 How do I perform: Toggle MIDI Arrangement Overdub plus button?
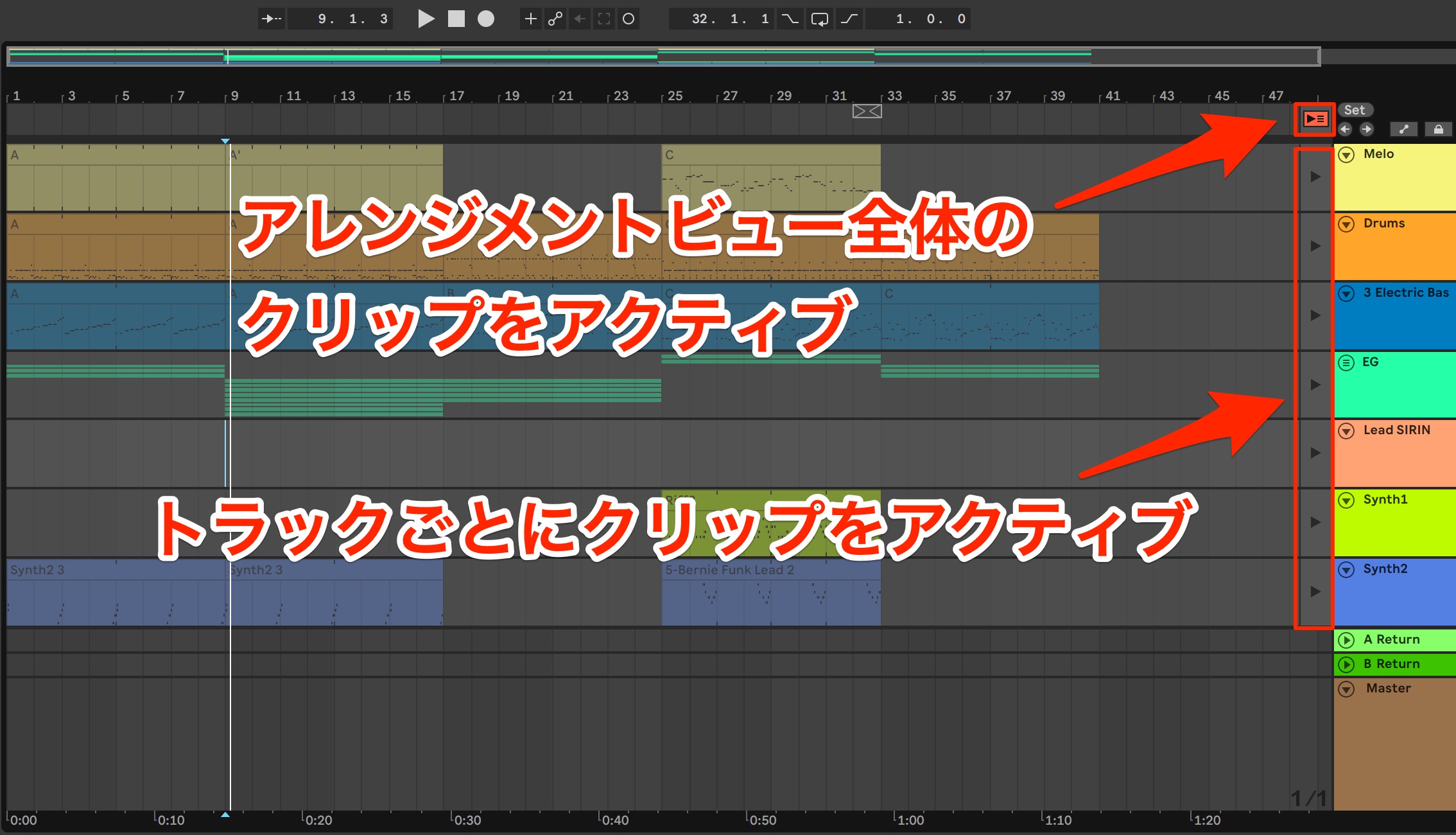click(530, 19)
